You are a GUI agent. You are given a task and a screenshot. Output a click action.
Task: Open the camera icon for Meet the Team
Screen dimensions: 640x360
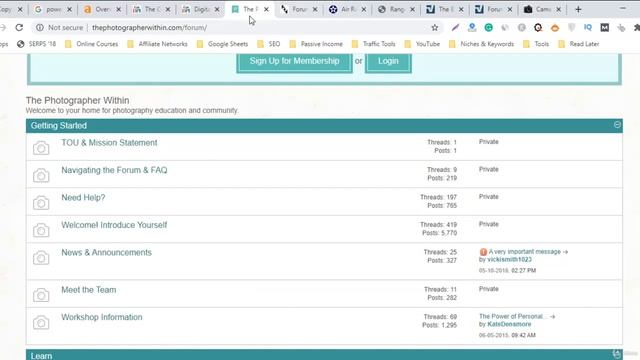(41, 295)
